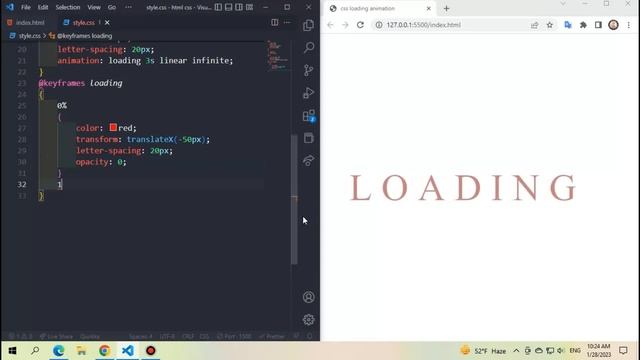The width and height of the screenshot is (640, 360).
Task: Open the screen recorder taskbar icon
Action: pos(151,351)
